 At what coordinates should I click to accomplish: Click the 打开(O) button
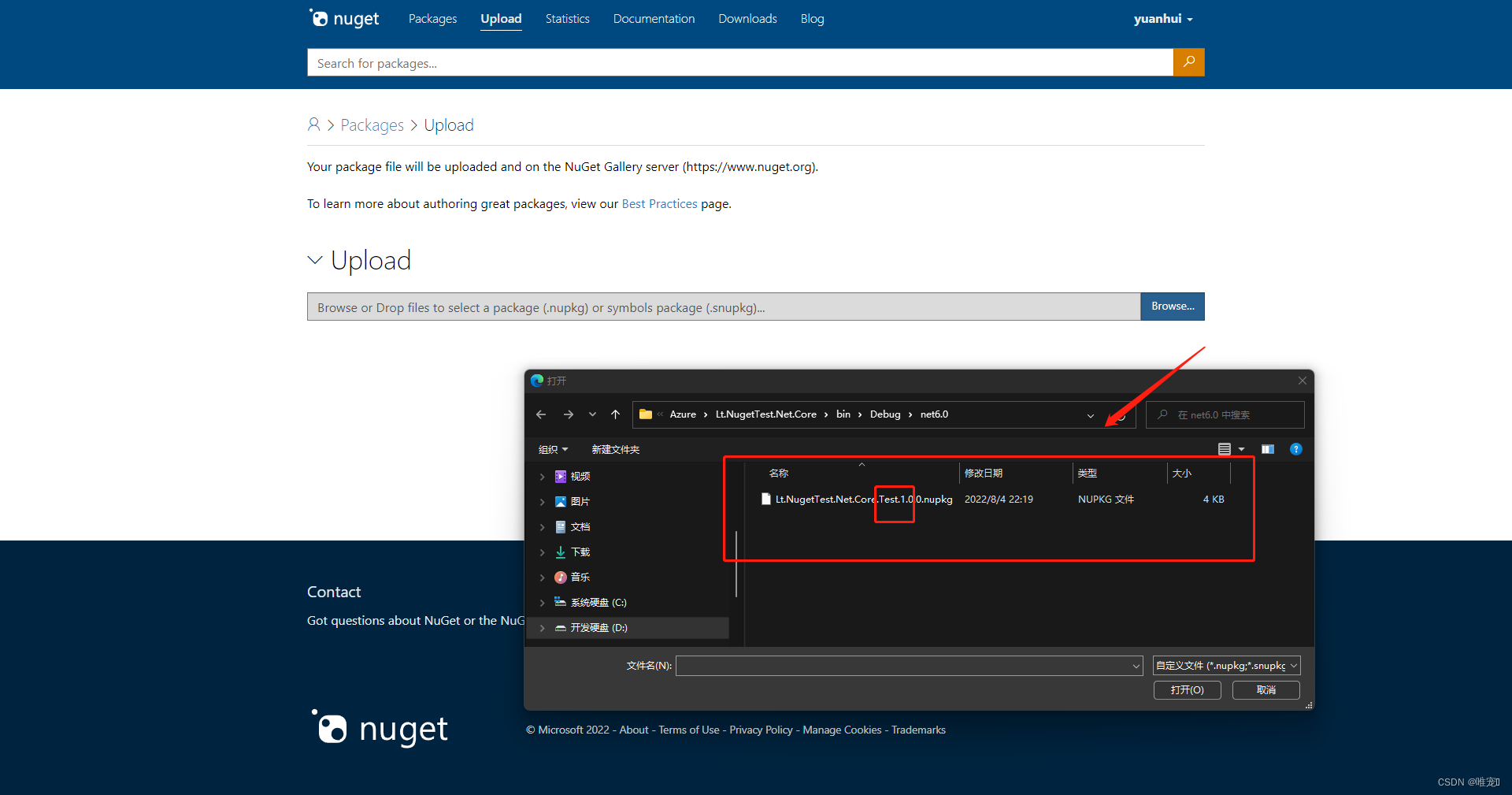[1187, 690]
